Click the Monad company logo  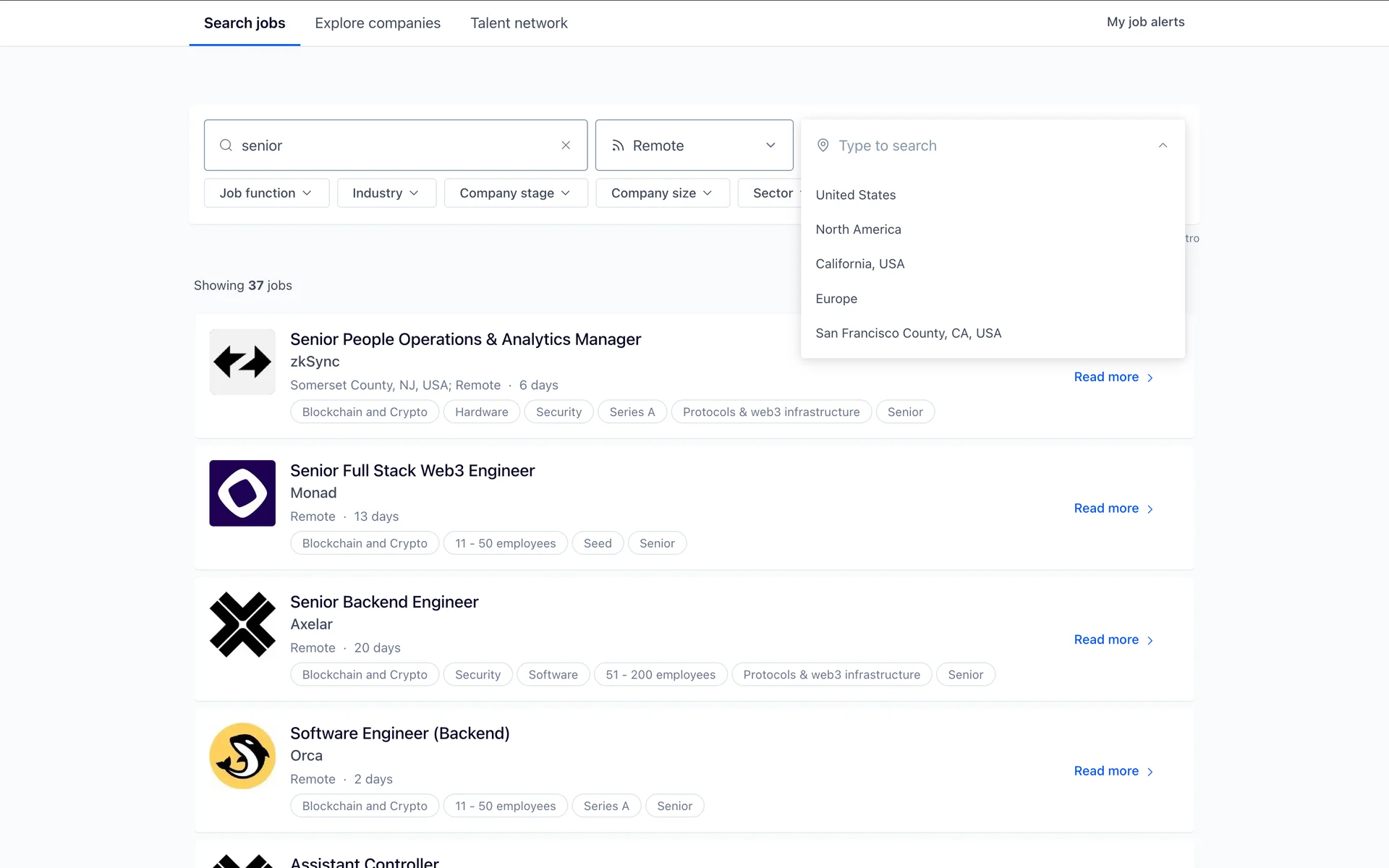tap(242, 493)
